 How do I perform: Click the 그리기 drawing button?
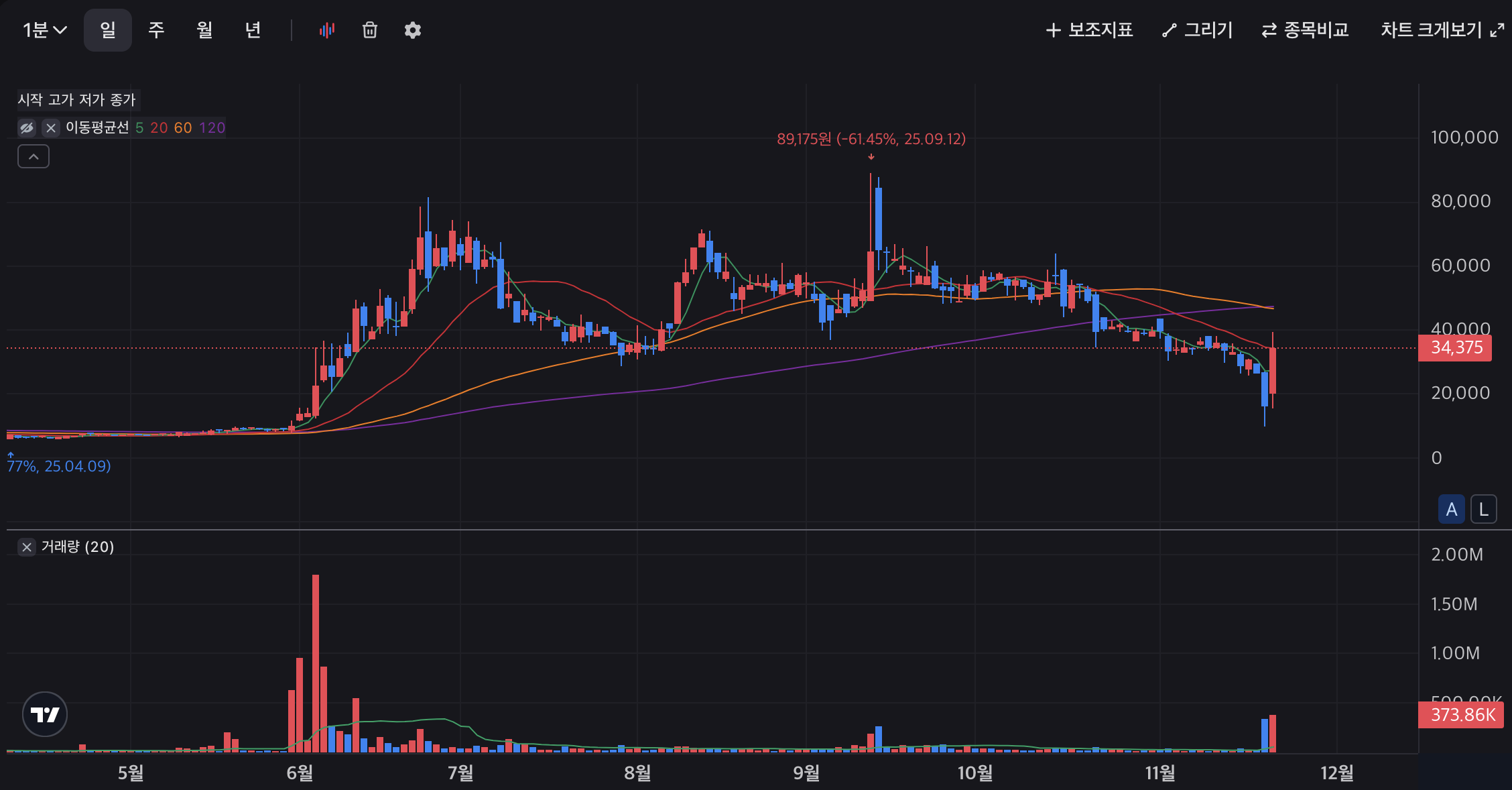(x=1198, y=30)
